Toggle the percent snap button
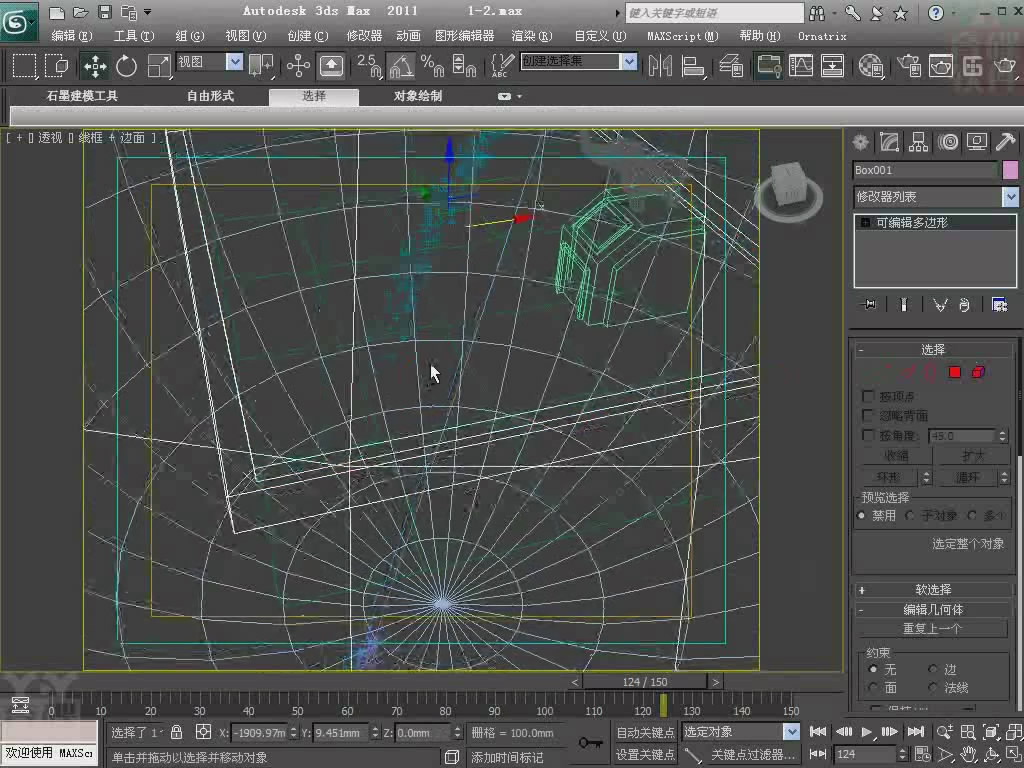 432,66
